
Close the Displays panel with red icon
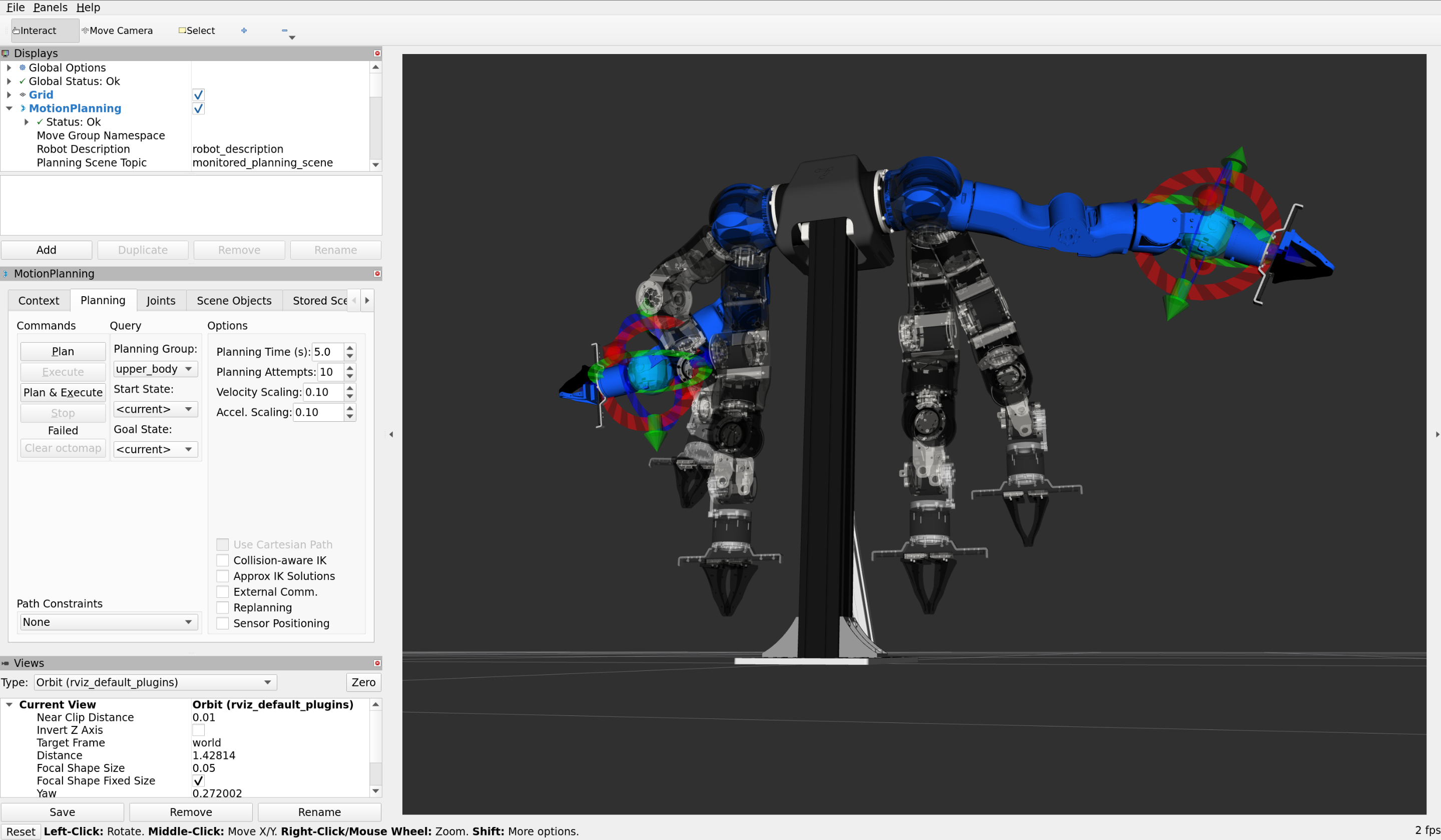tap(377, 53)
